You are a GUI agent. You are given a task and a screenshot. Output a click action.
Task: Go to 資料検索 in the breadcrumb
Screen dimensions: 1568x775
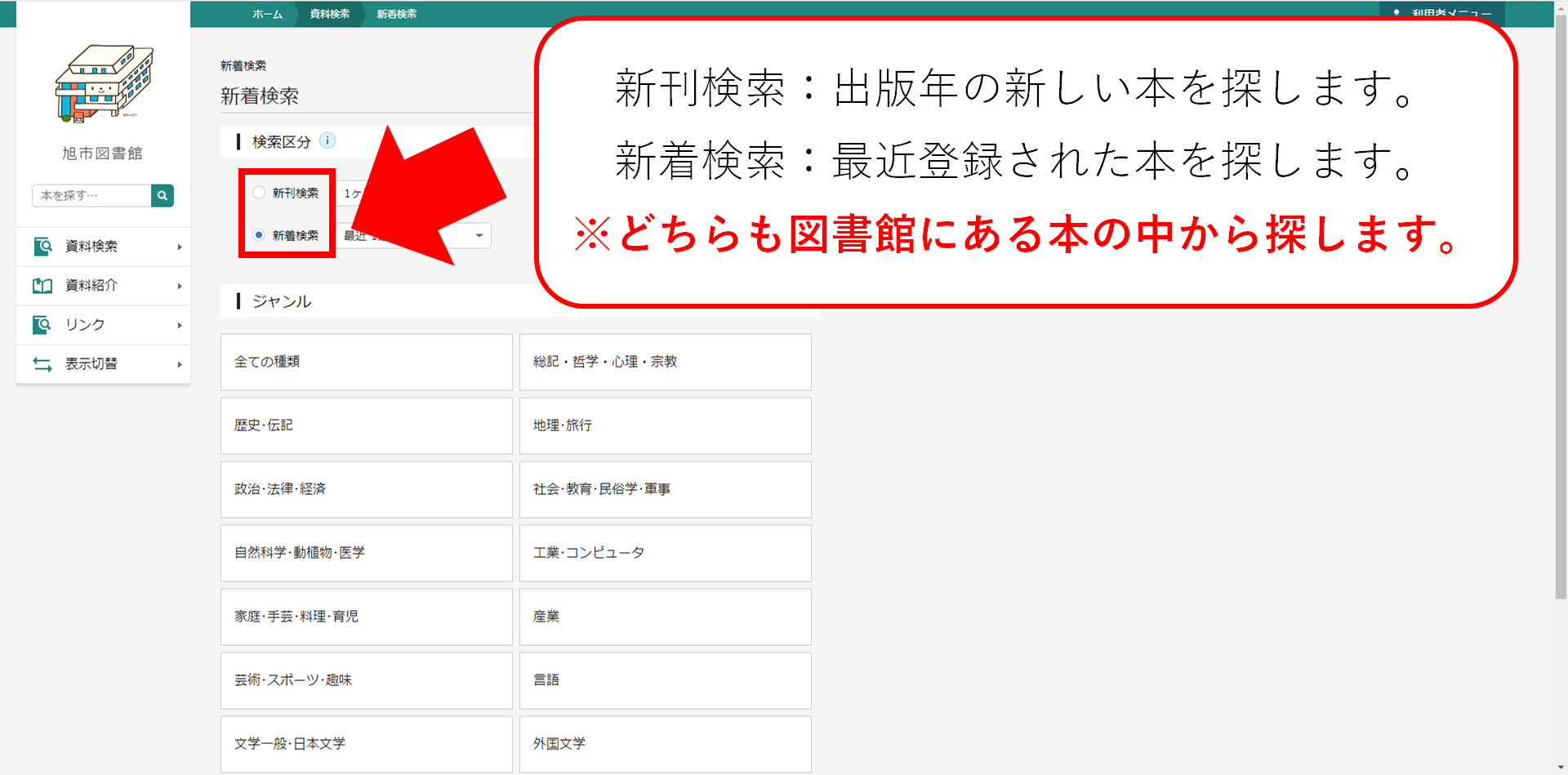[330, 14]
